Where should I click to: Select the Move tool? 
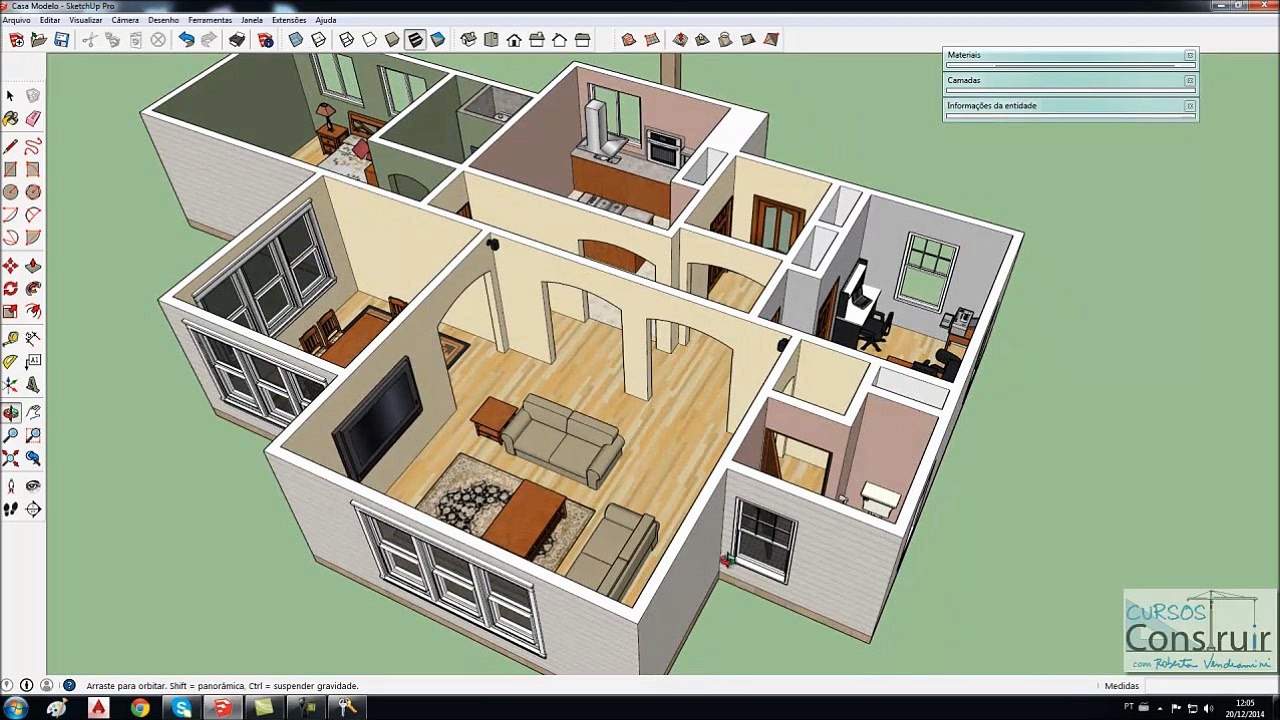point(10,266)
